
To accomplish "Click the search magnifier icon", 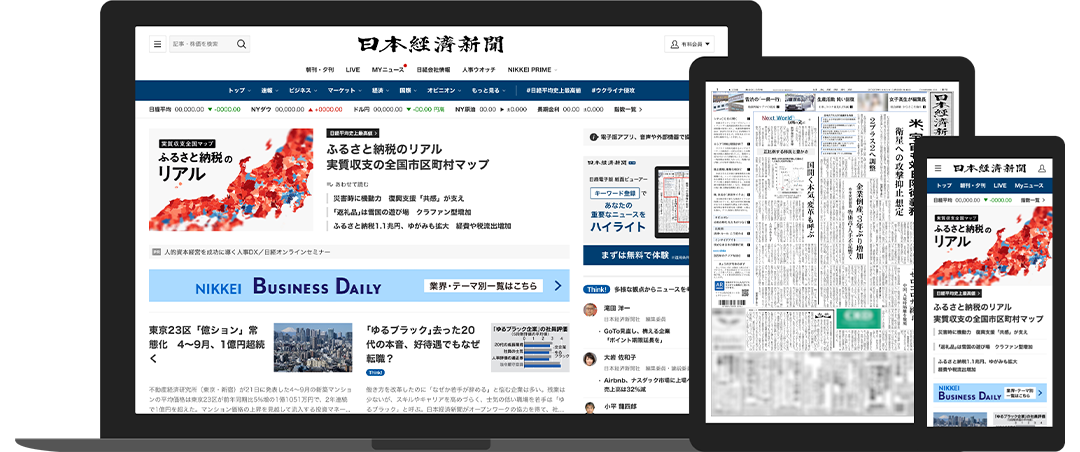I will click(241, 44).
